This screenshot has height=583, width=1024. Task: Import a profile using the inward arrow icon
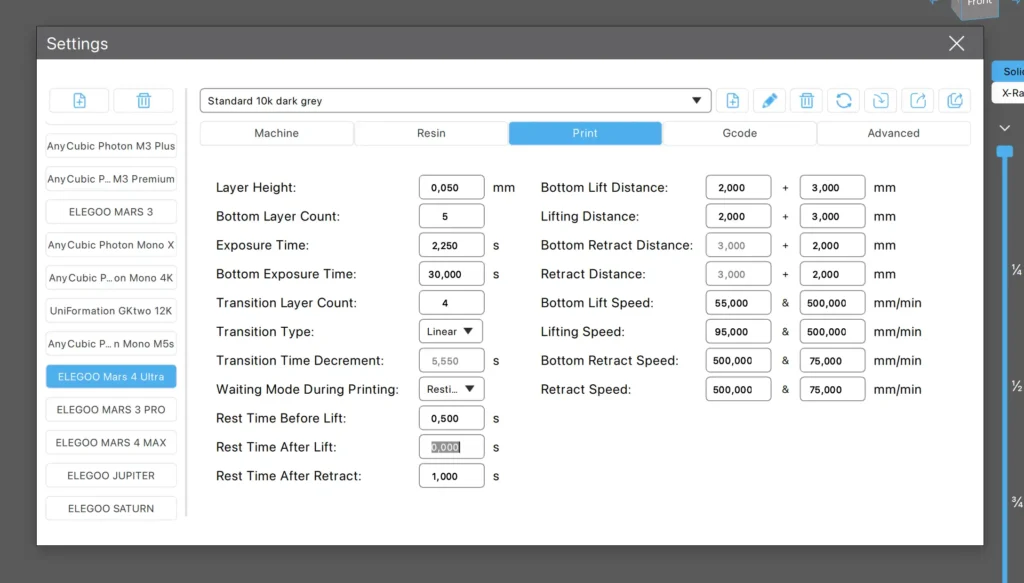[880, 101]
